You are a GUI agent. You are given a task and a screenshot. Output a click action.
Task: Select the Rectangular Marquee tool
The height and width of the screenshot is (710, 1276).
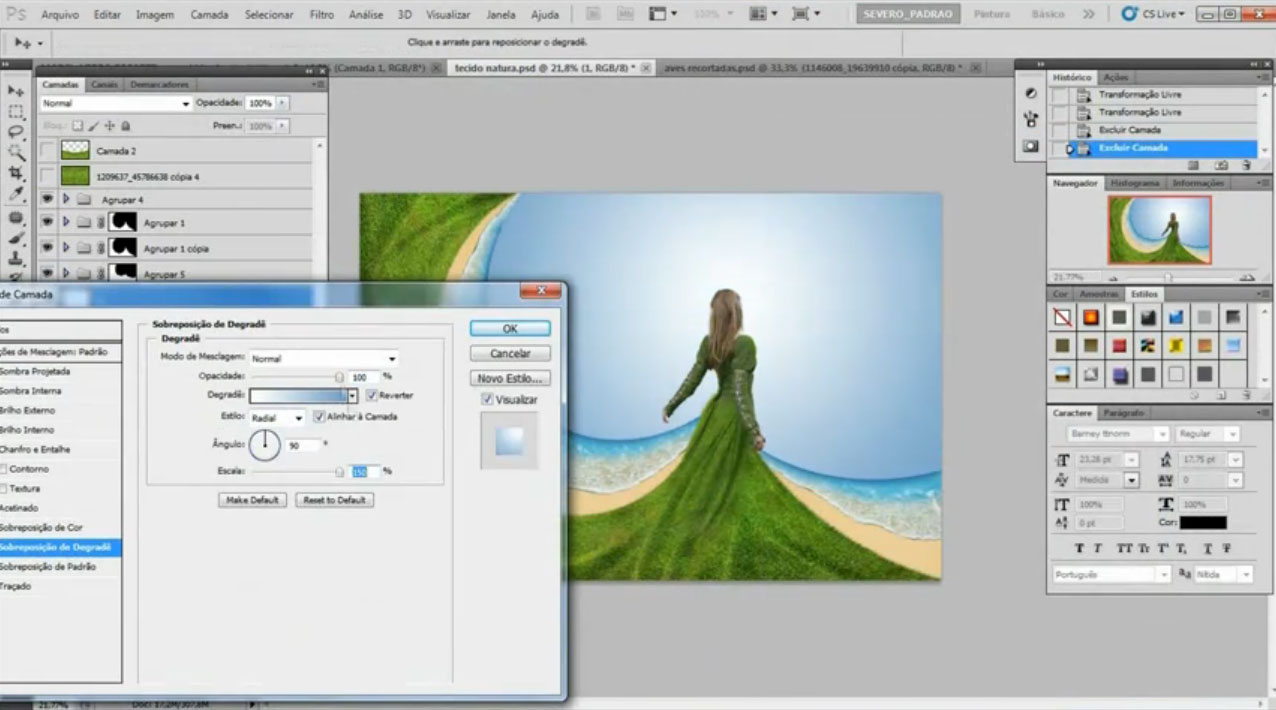(x=16, y=111)
